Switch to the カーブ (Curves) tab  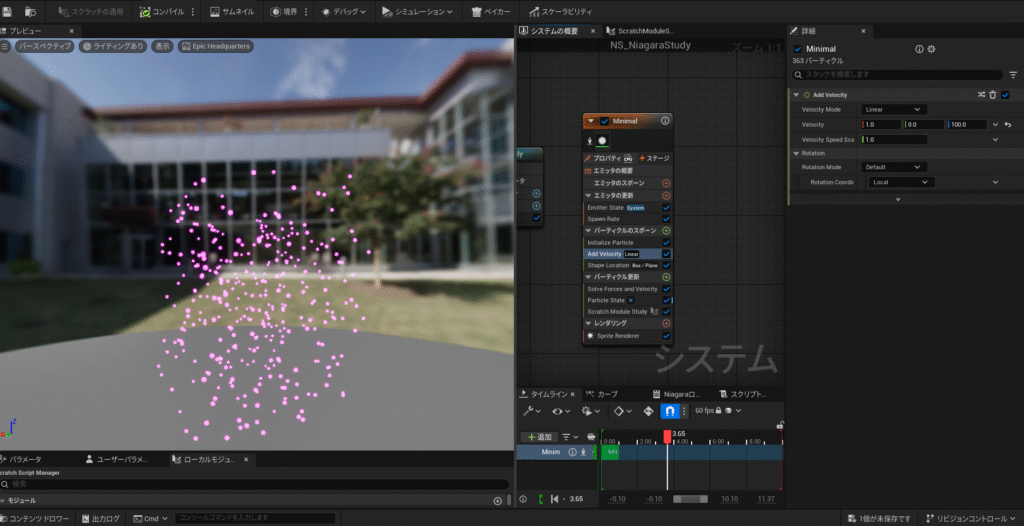601,394
